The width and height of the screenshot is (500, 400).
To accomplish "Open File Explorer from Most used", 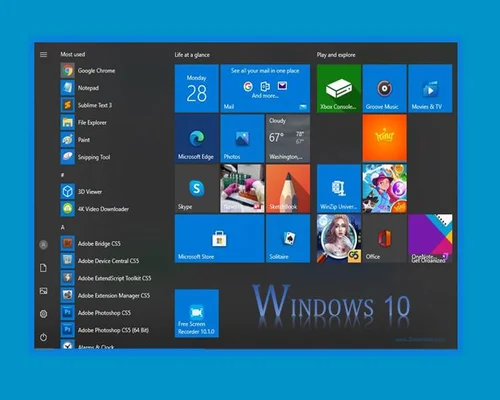I will (x=84, y=122).
